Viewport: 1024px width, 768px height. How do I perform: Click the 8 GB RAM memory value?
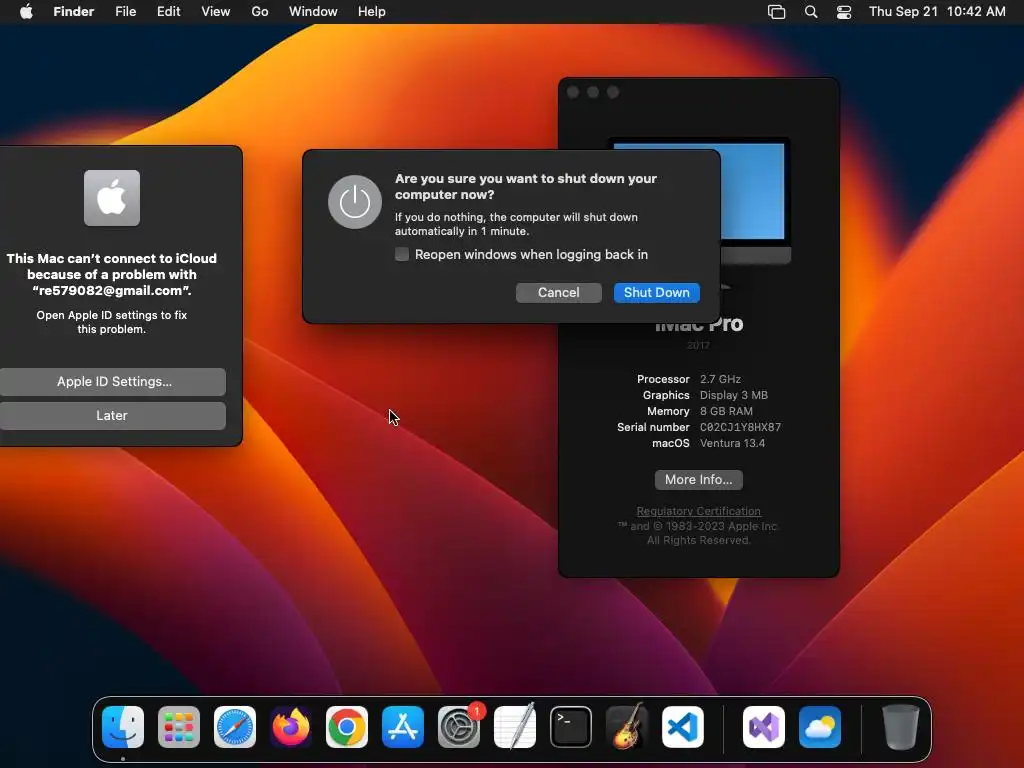[x=726, y=411]
